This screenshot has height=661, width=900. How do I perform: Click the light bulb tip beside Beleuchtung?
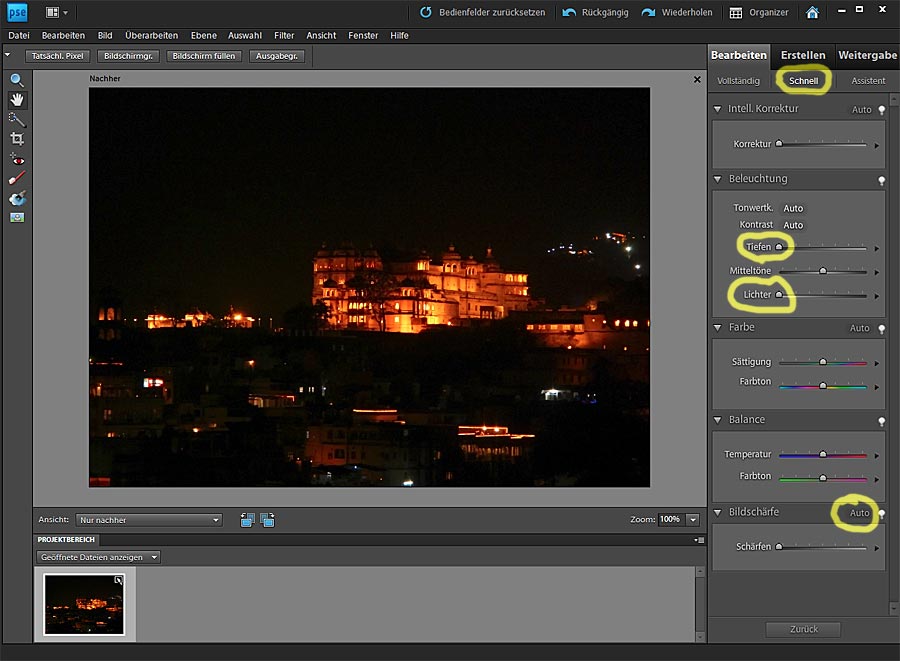881,180
